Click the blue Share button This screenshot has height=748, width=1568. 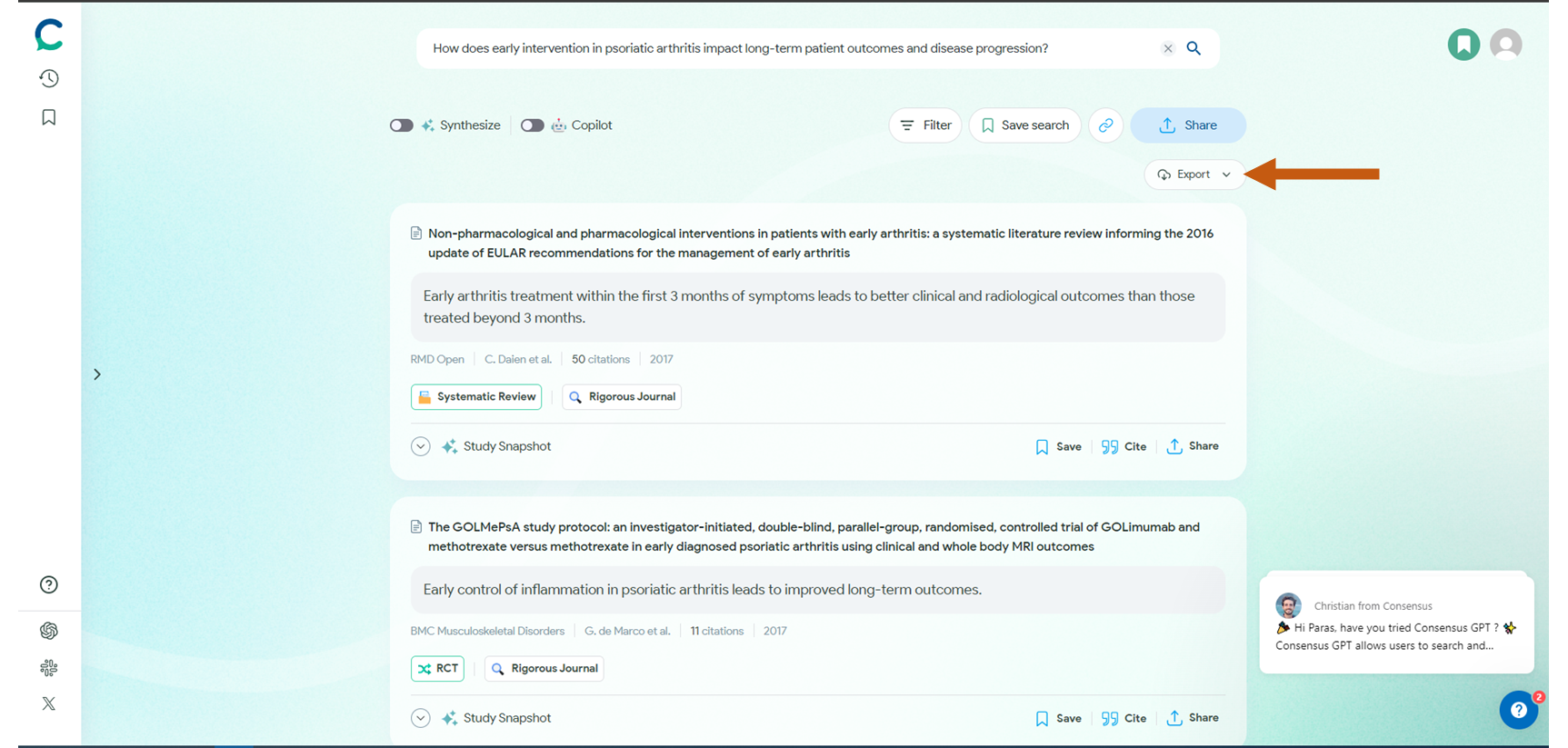point(1188,125)
